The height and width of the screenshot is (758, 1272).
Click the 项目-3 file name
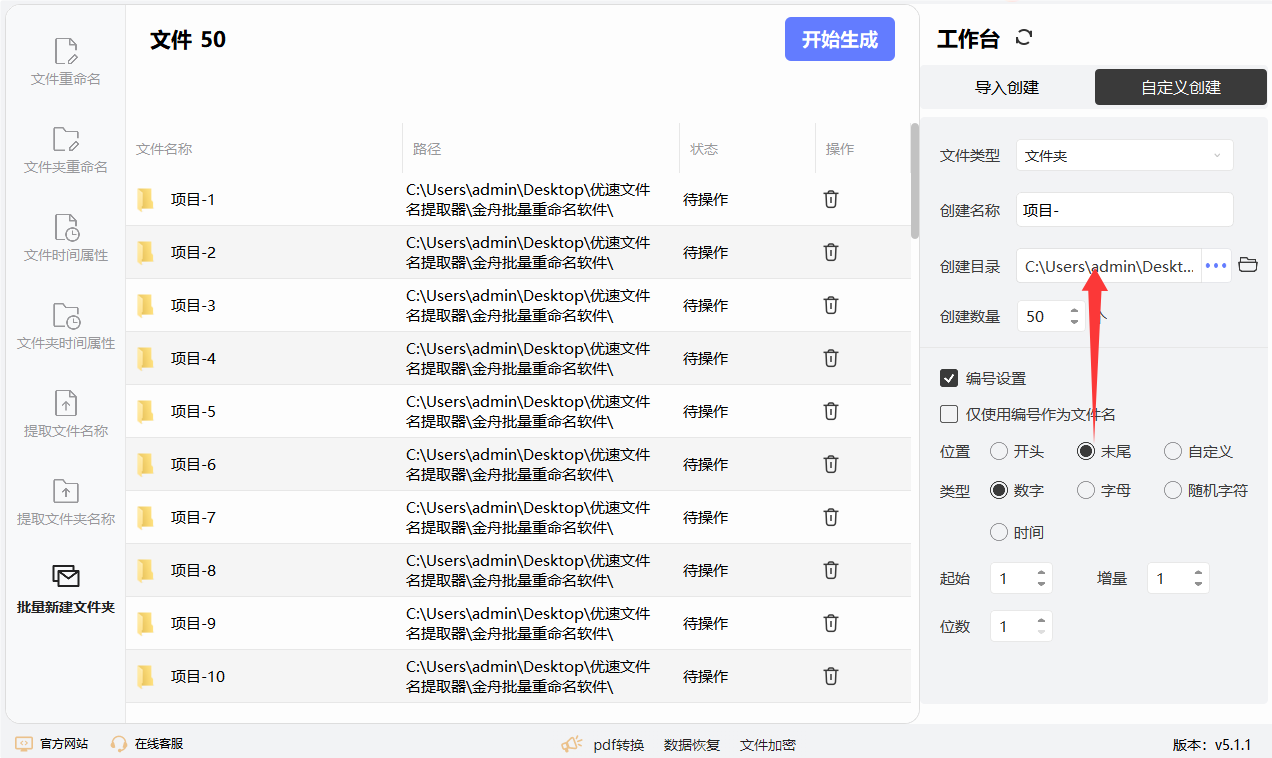[x=193, y=305]
